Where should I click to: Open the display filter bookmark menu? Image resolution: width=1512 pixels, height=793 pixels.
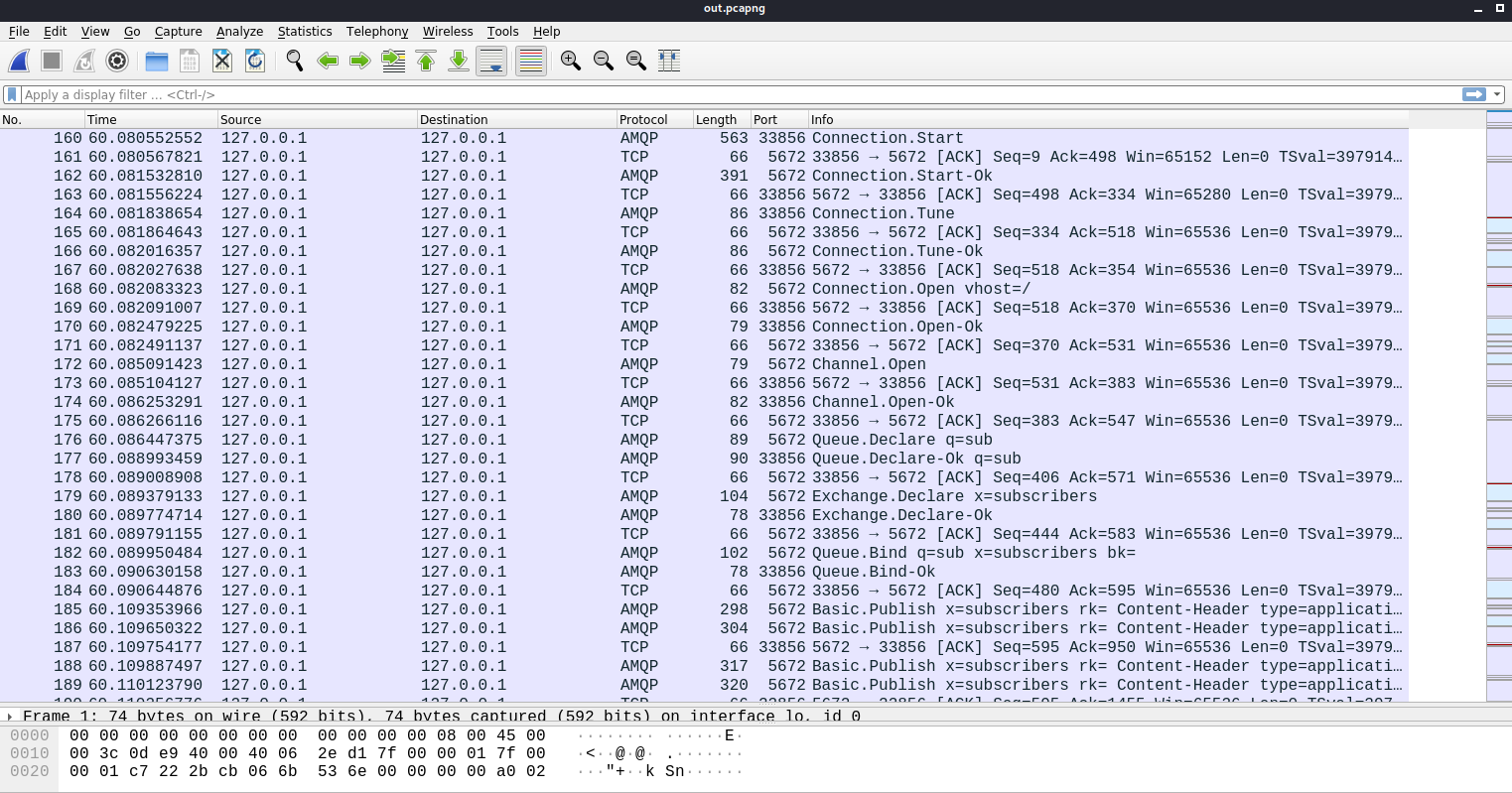click(12, 94)
